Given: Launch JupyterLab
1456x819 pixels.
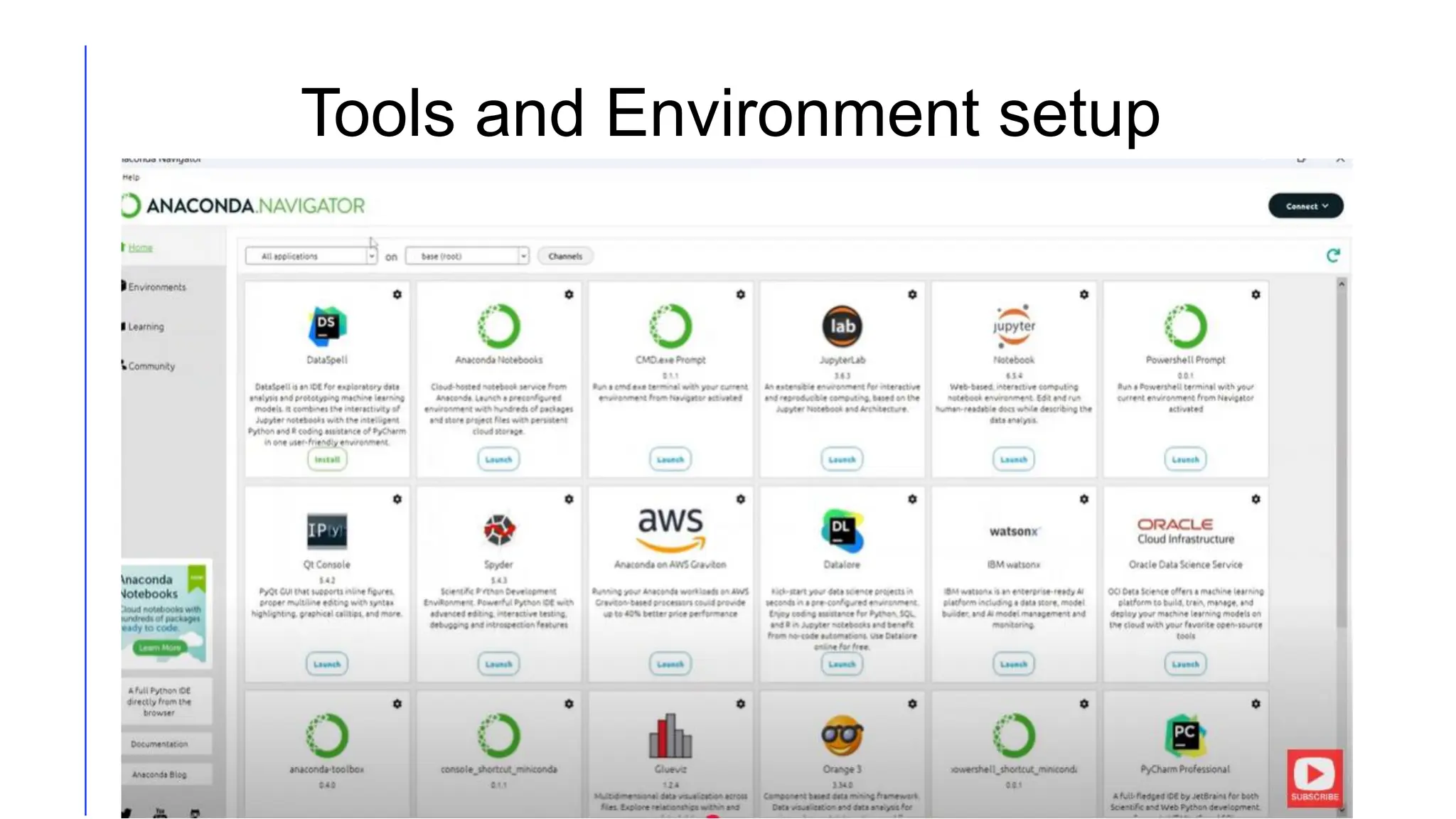Looking at the screenshot, I should (x=842, y=459).
